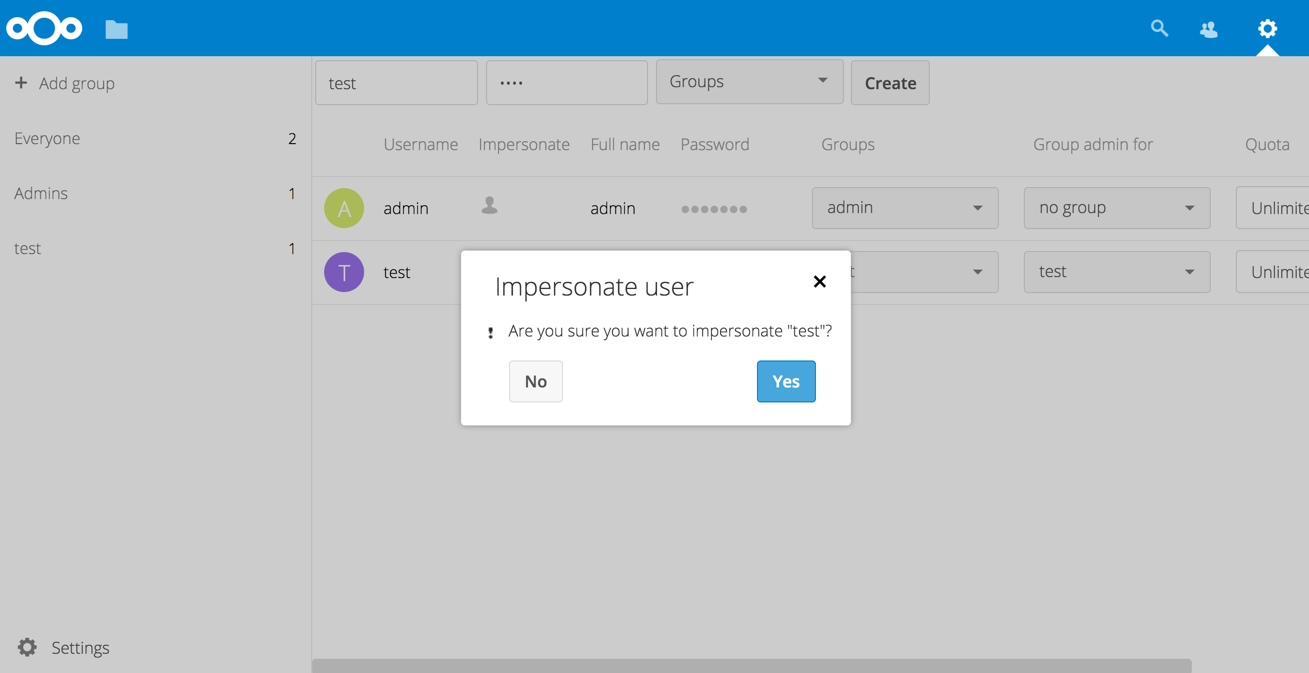The width and height of the screenshot is (1309, 673).
Task: Open the Files folder icon
Action: pyautogui.click(x=116, y=30)
